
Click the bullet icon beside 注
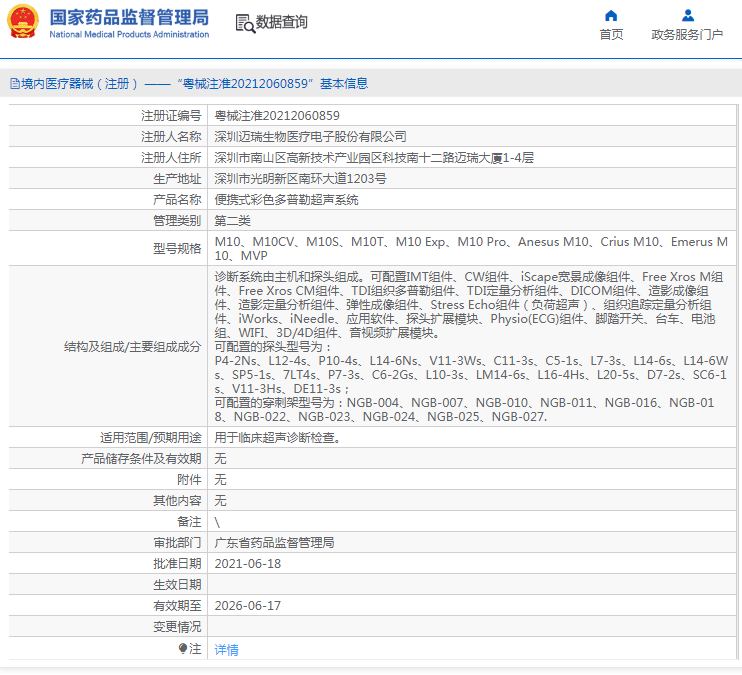coord(183,648)
